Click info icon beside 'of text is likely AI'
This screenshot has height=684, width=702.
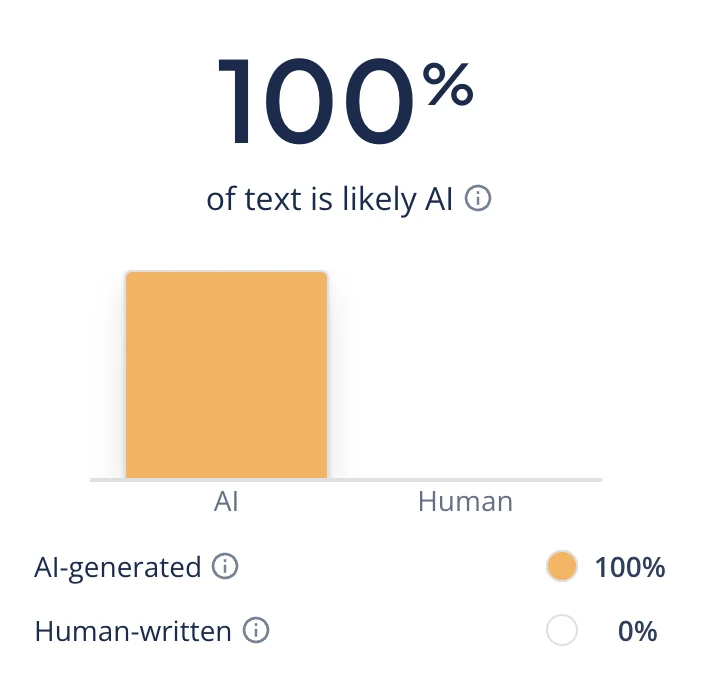click(478, 198)
